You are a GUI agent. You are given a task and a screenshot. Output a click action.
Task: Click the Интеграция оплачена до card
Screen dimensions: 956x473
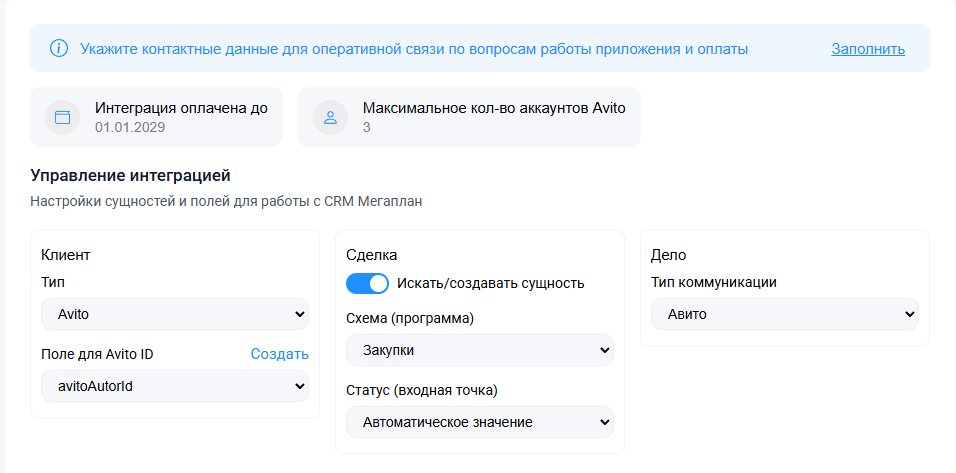tap(156, 117)
